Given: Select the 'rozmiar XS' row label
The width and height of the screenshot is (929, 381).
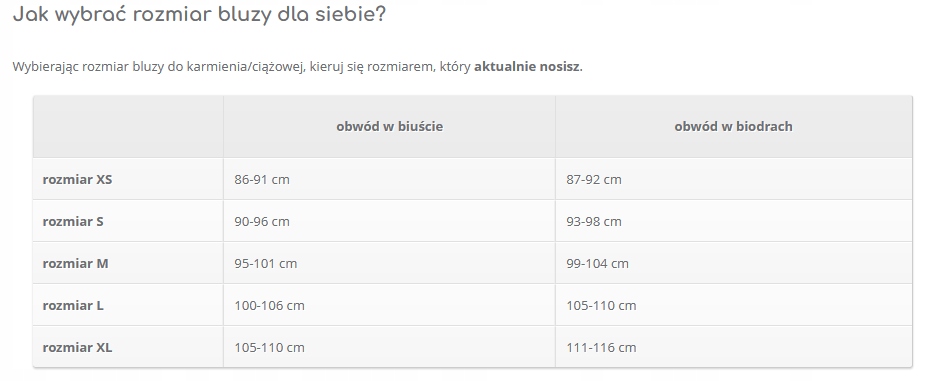Looking at the screenshot, I should pos(77,179).
